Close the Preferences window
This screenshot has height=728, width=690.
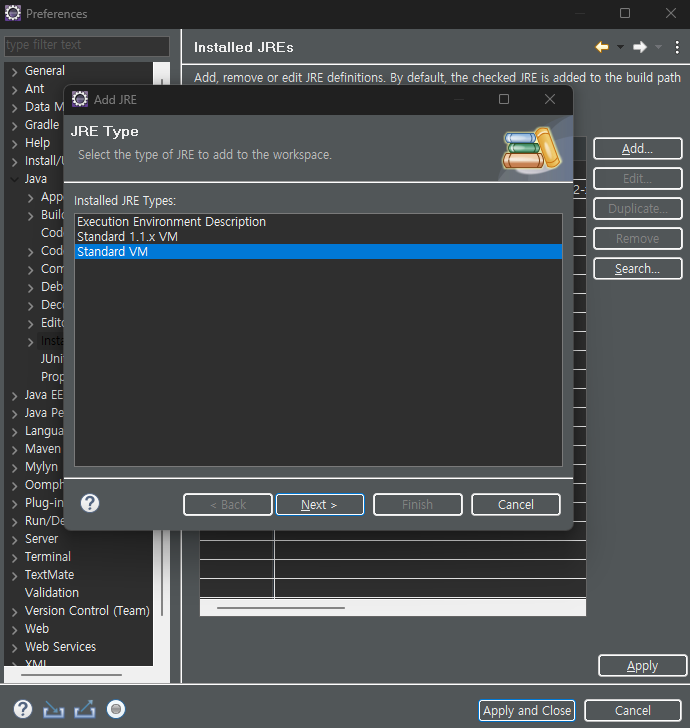coord(671,13)
